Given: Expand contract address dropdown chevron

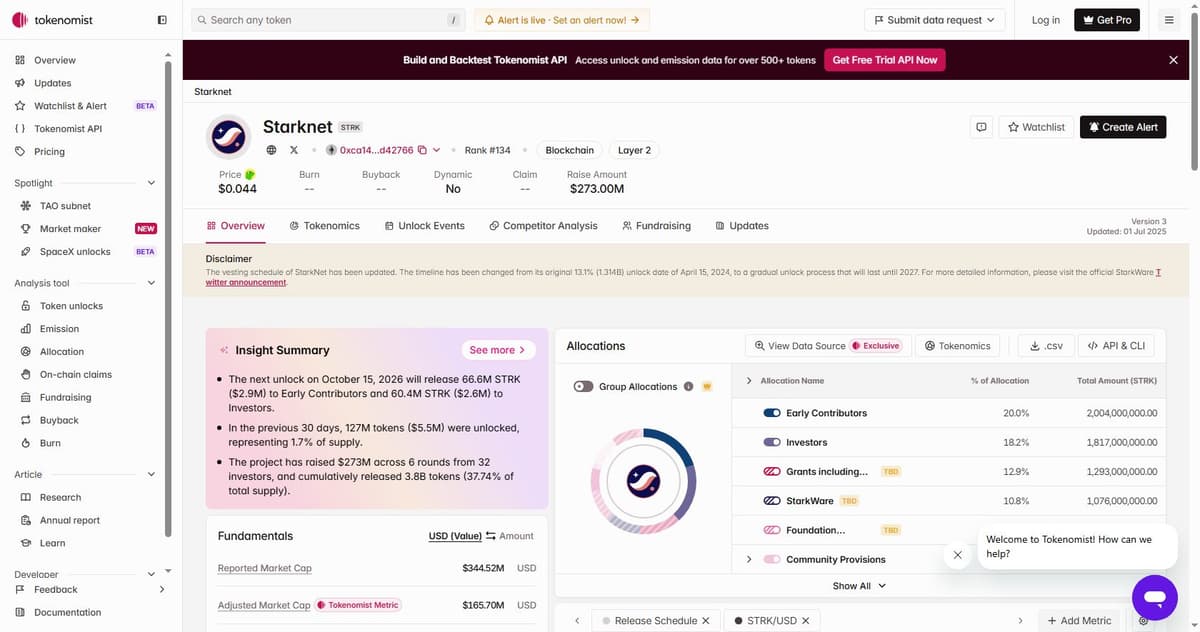Looking at the screenshot, I should [437, 150].
